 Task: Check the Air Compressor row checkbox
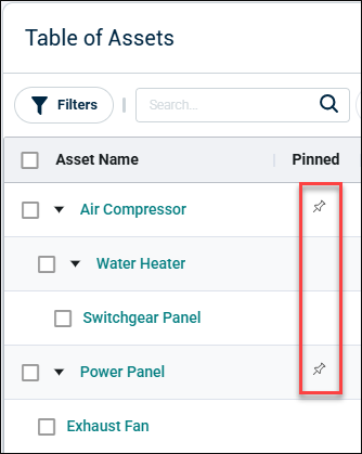[x=30, y=210]
